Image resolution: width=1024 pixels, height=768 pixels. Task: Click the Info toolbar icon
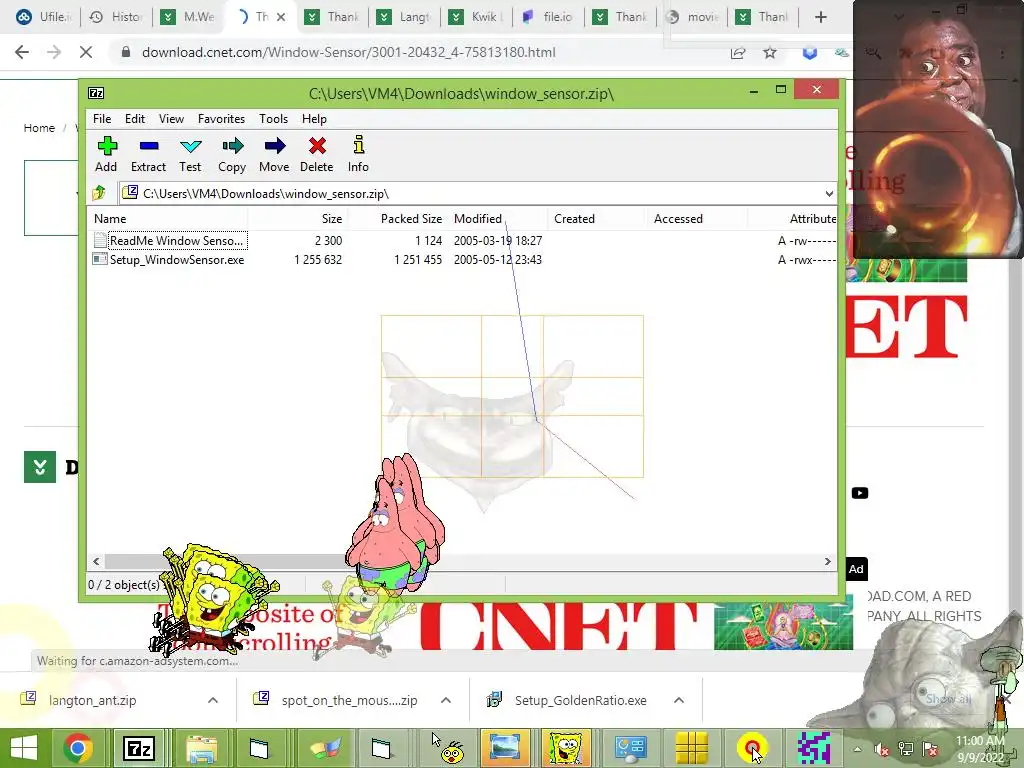(x=358, y=154)
